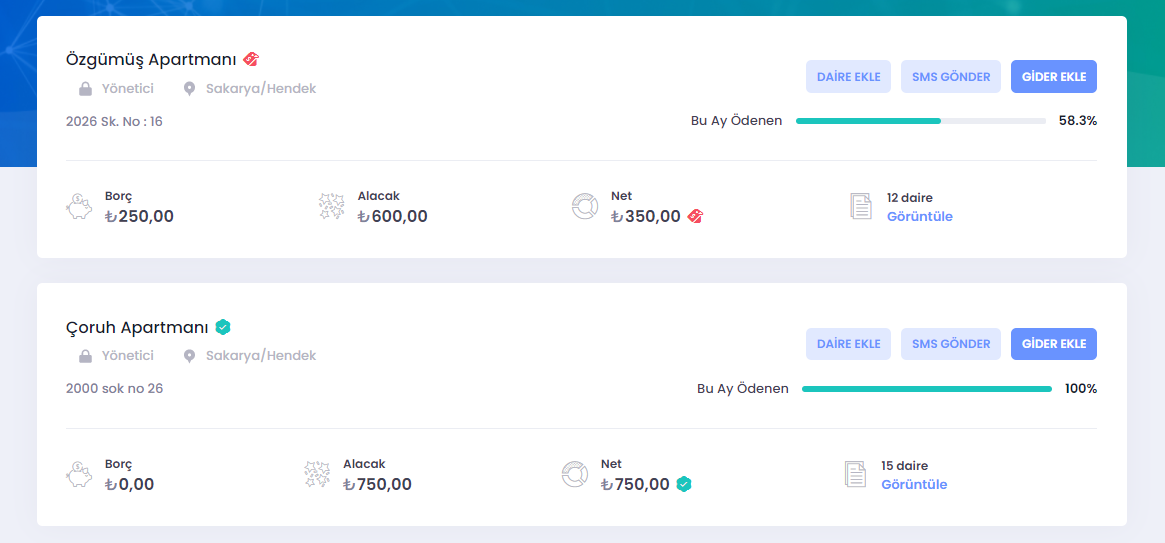Click document icon beside 12 daire
Screen dimensions: 1165x543
tap(860, 207)
